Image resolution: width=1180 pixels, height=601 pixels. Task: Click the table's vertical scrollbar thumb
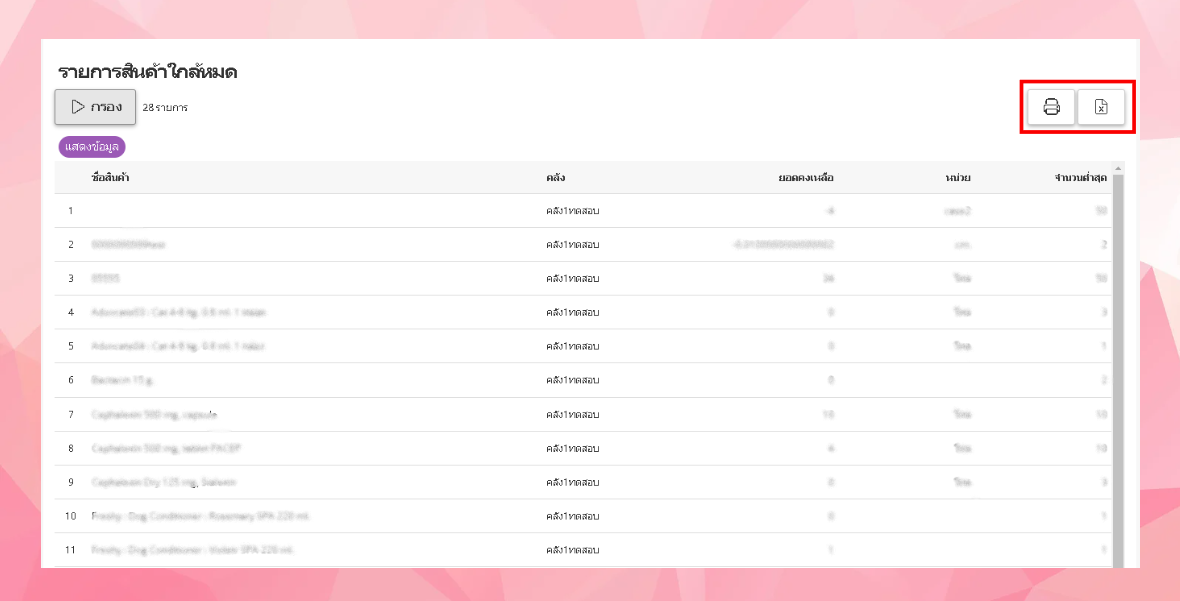point(1118,350)
